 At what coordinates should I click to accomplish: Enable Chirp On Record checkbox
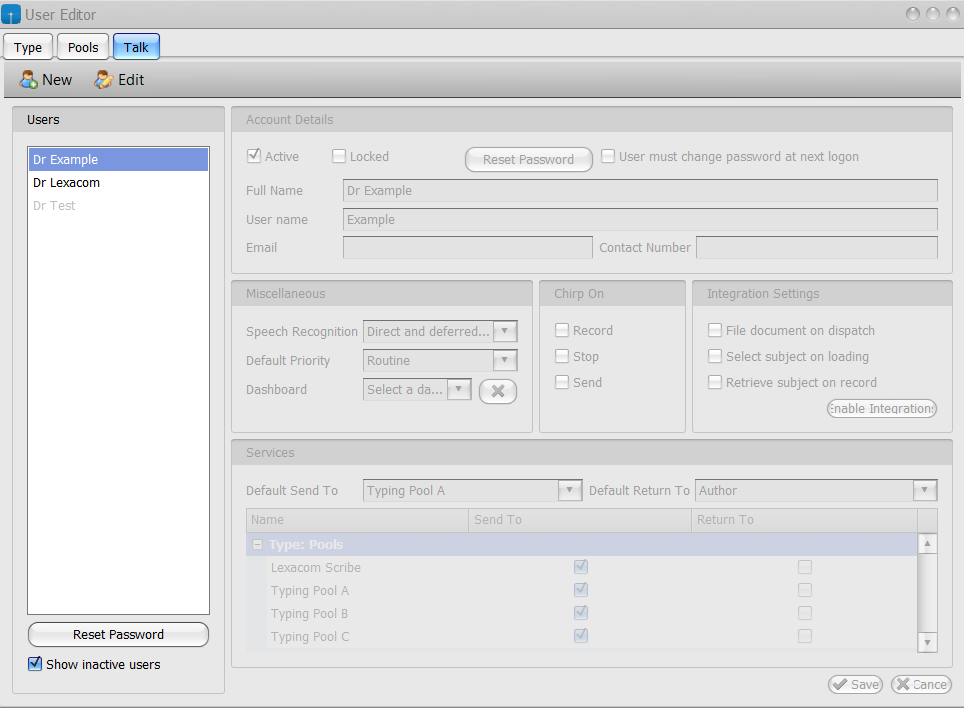[x=562, y=330]
